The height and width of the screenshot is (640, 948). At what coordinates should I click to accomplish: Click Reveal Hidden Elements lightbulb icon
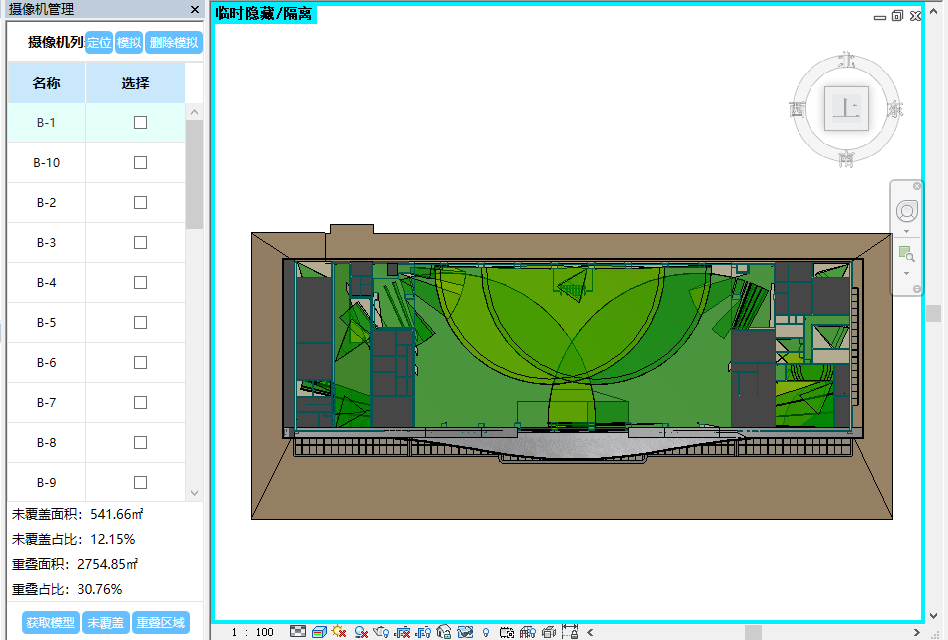(486, 632)
